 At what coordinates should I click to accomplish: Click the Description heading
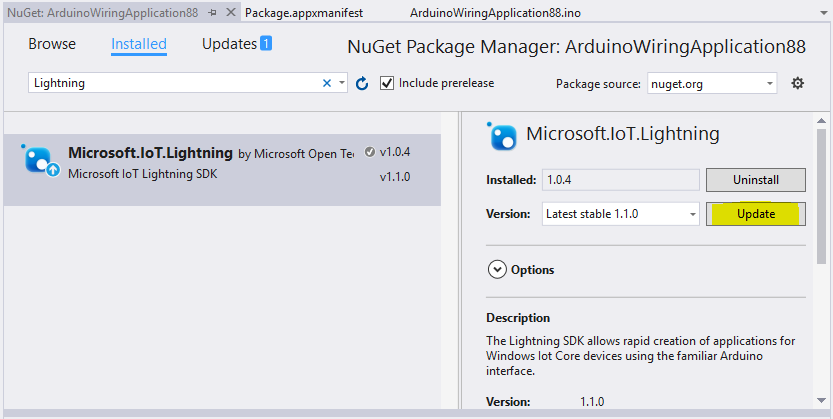point(518,318)
